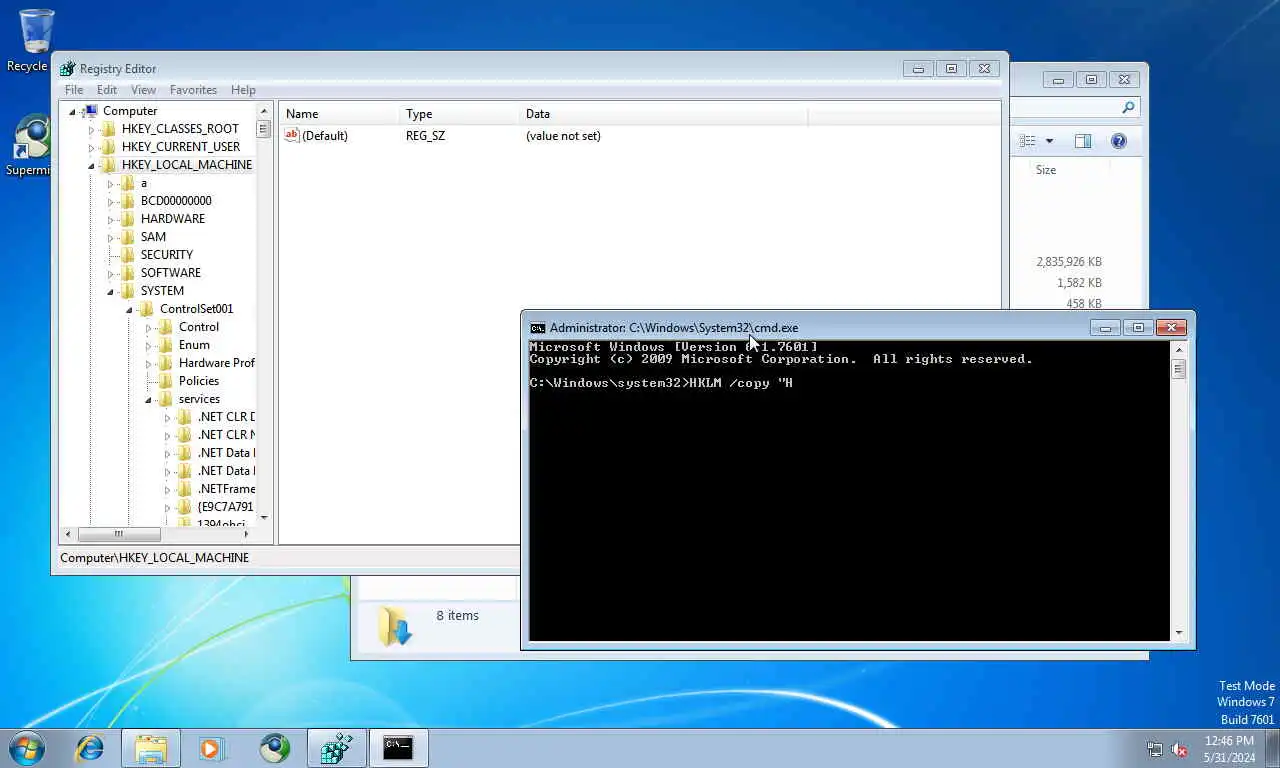Open the Edit menu in Registry Editor
Image resolution: width=1280 pixels, height=768 pixels.
(x=107, y=90)
